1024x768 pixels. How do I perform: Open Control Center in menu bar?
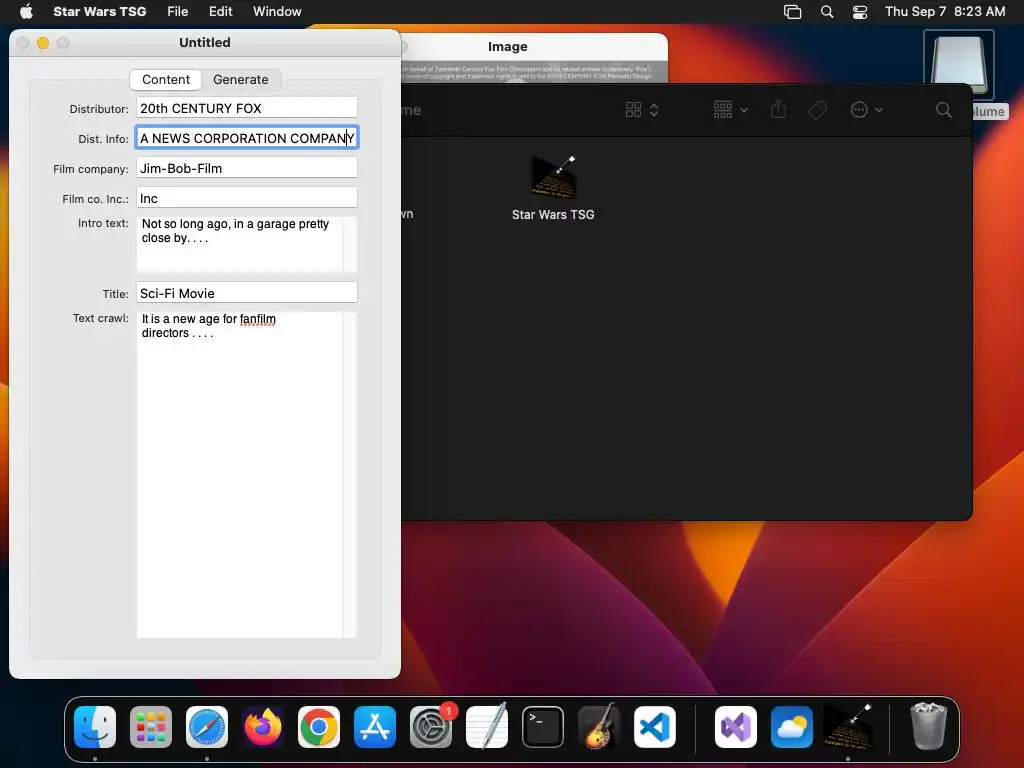coord(860,12)
